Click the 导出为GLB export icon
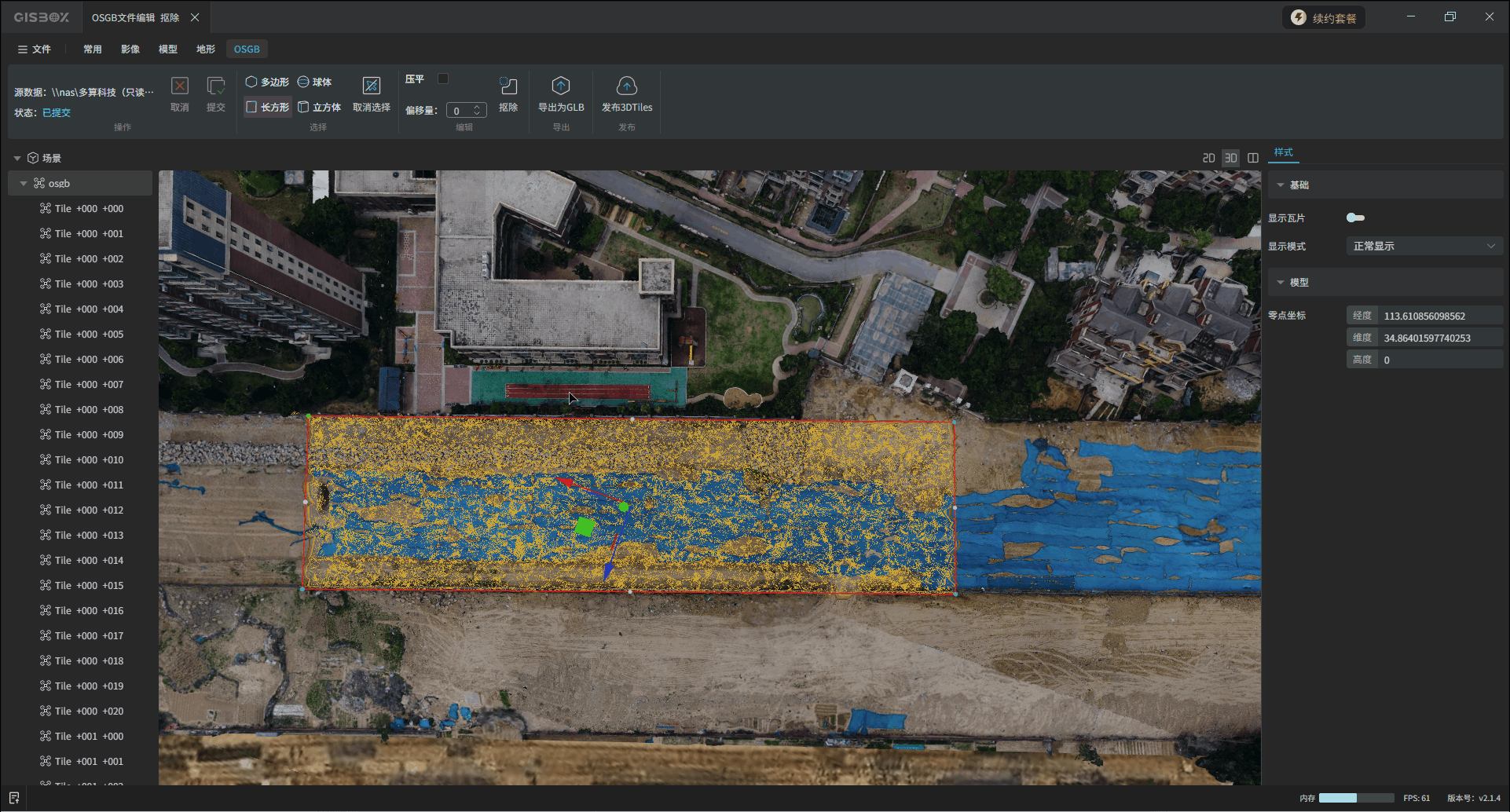The image size is (1510, 812). coord(560,86)
